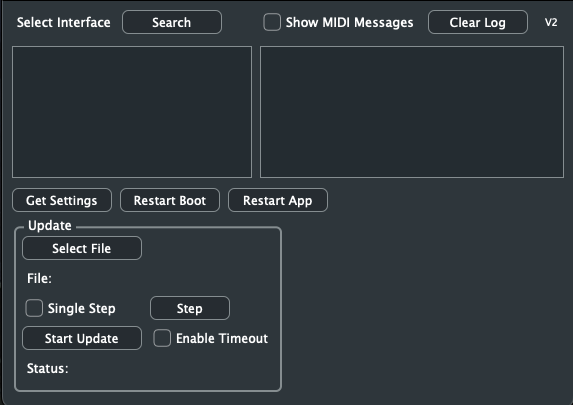Click the Step button
The height and width of the screenshot is (405, 573).
point(190,308)
